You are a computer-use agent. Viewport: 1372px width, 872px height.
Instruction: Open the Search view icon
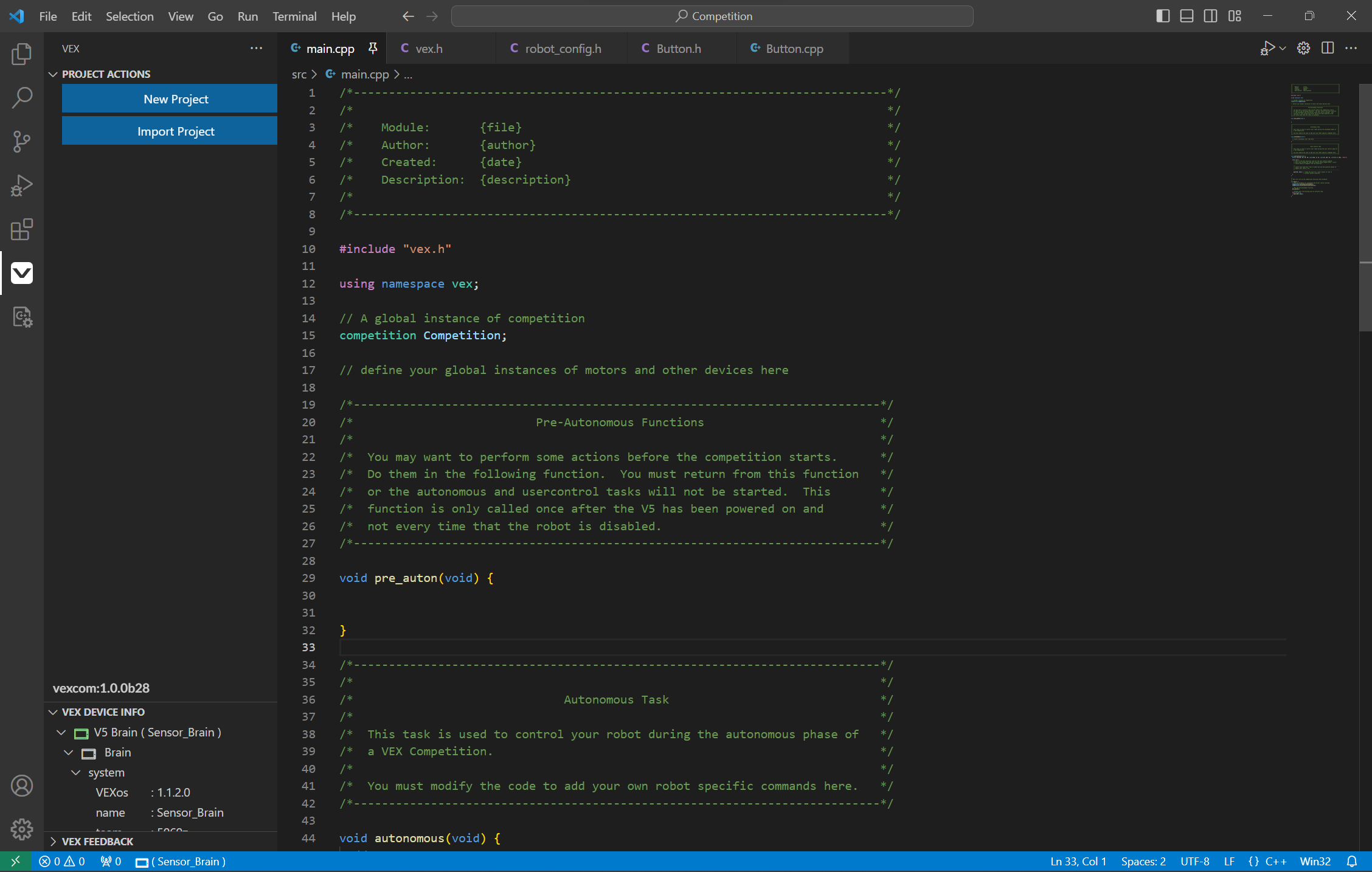tap(22, 98)
